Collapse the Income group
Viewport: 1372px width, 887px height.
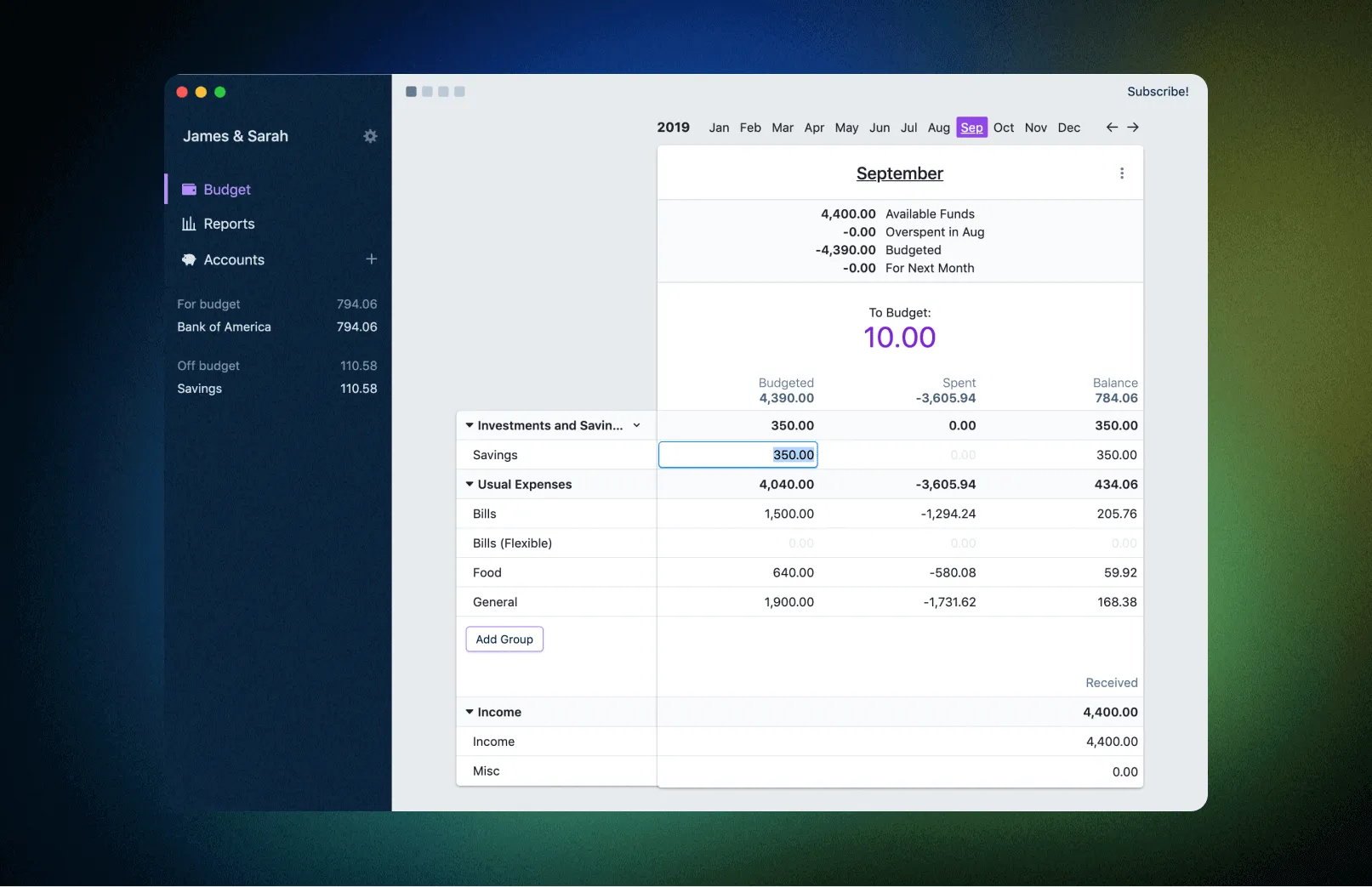tap(469, 712)
